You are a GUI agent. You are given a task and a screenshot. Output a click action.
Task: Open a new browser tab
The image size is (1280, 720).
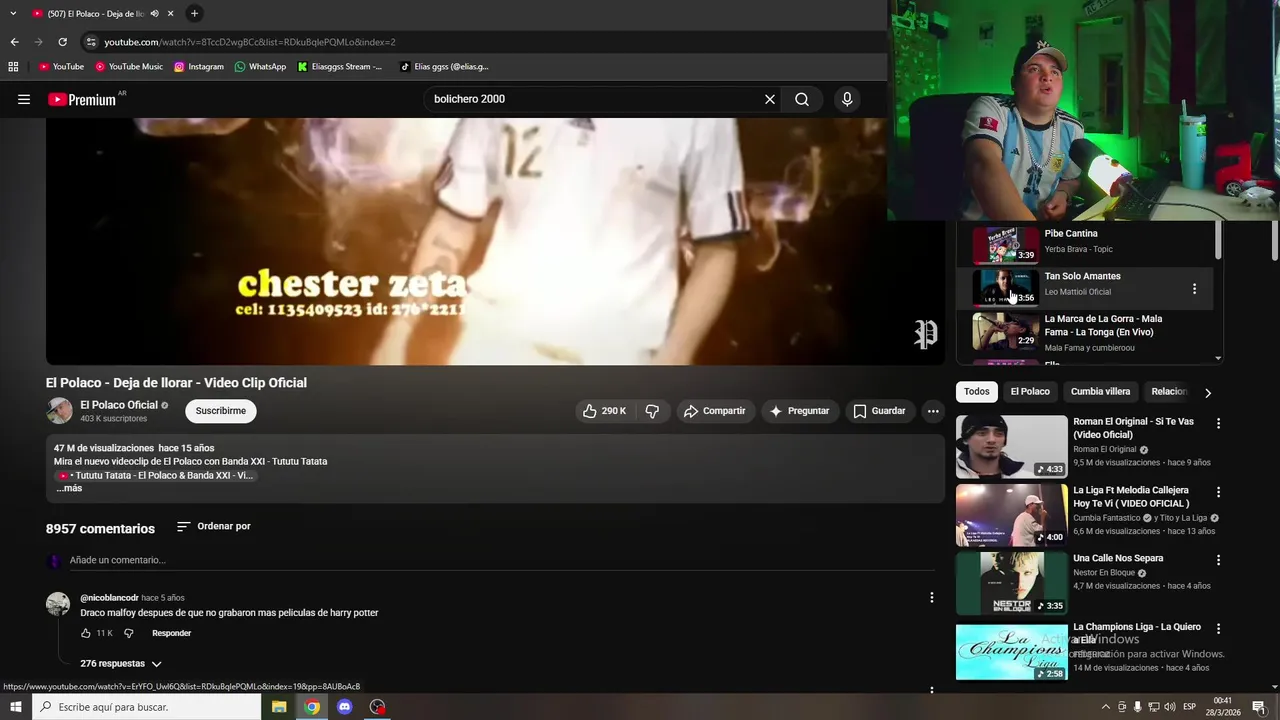194,13
